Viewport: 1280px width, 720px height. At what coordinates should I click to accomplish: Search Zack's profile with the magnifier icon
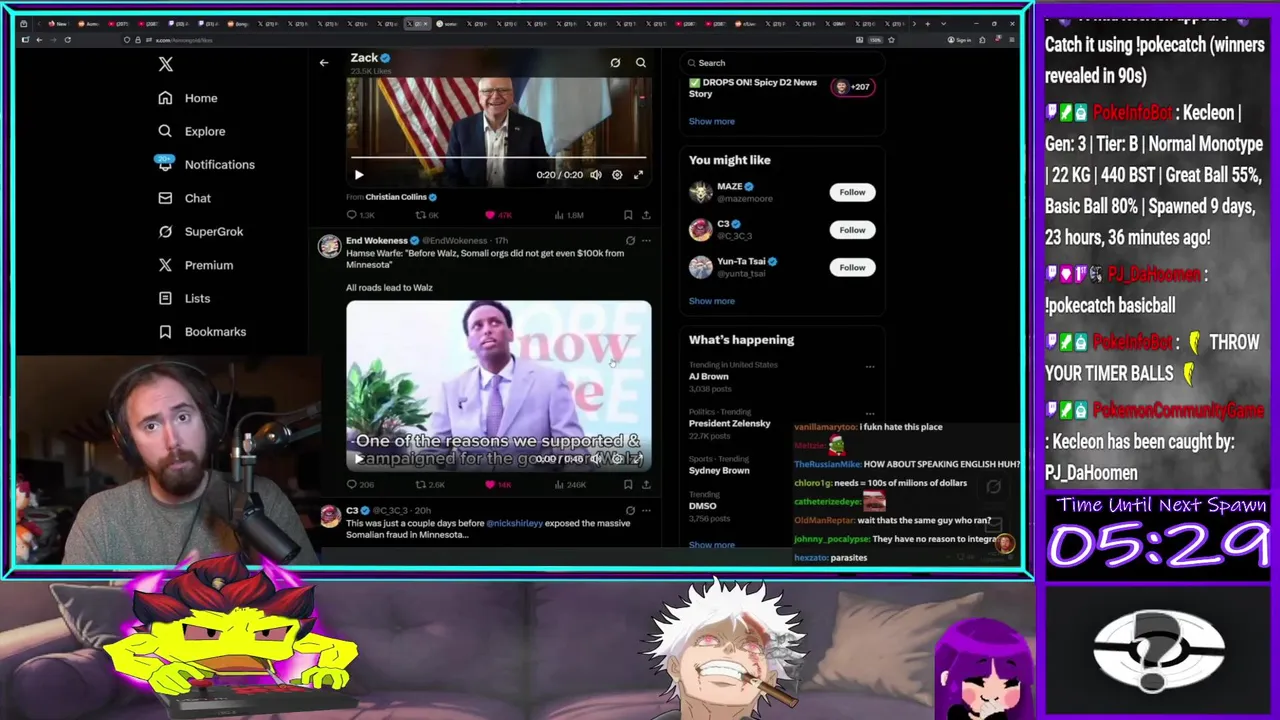pos(641,63)
